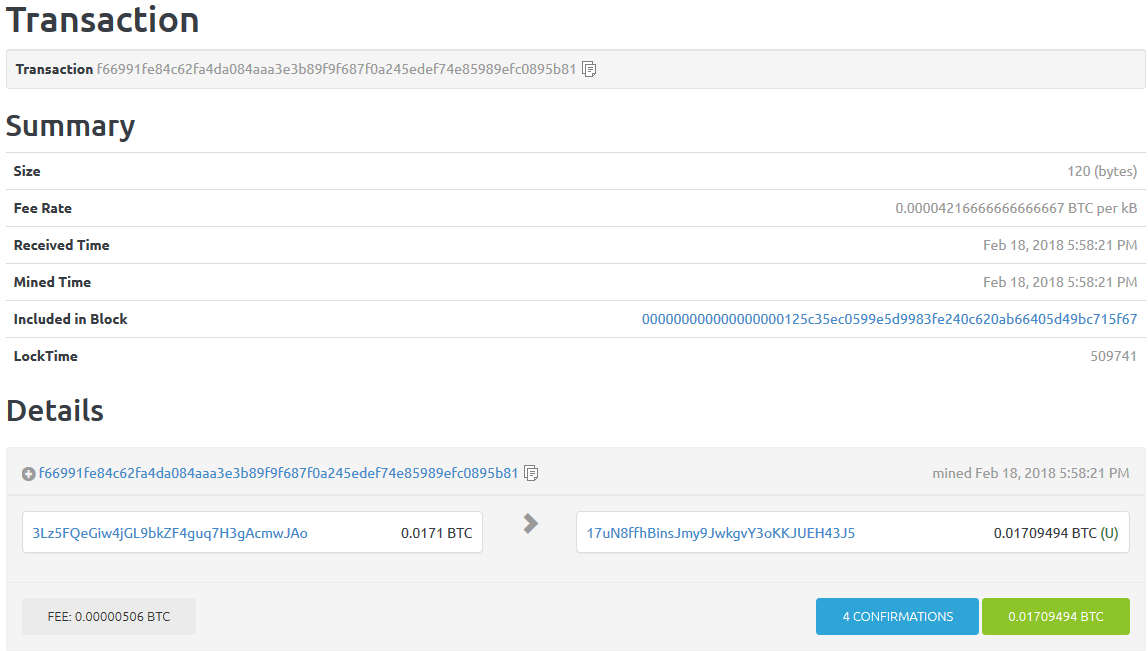Click the Size row label
The height and width of the screenshot is (651, 1148).
point(27,171)
